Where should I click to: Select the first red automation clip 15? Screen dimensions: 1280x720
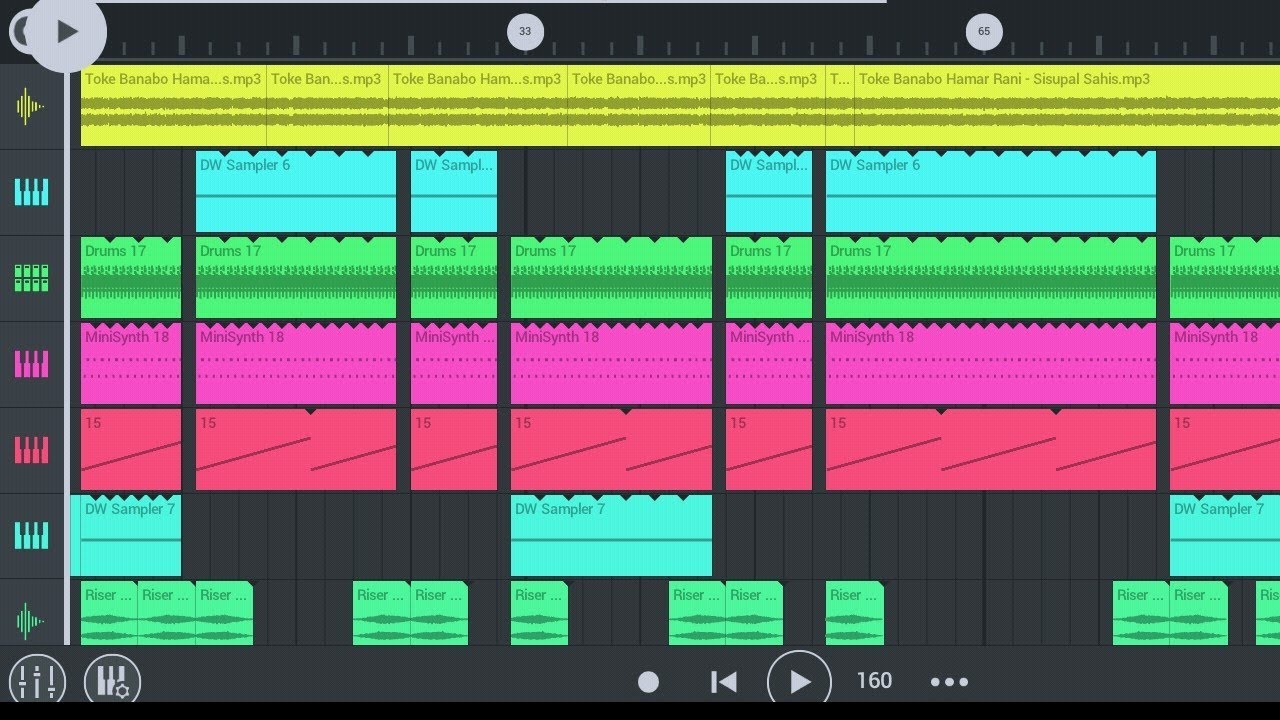click(131, 450)
